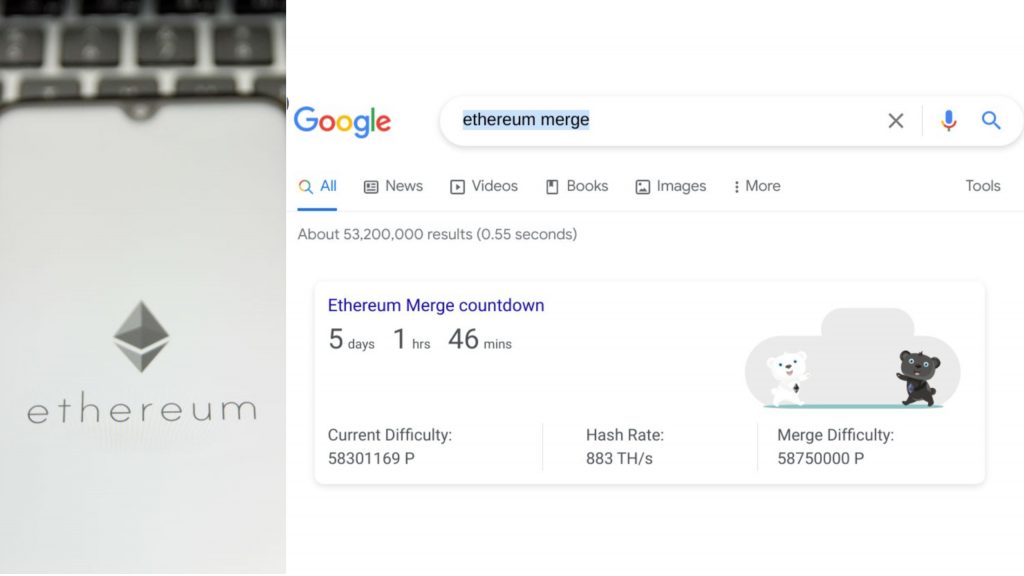Start voice search with microphone icon
The height and width of the screenshot is (576, 1024).
949,121
